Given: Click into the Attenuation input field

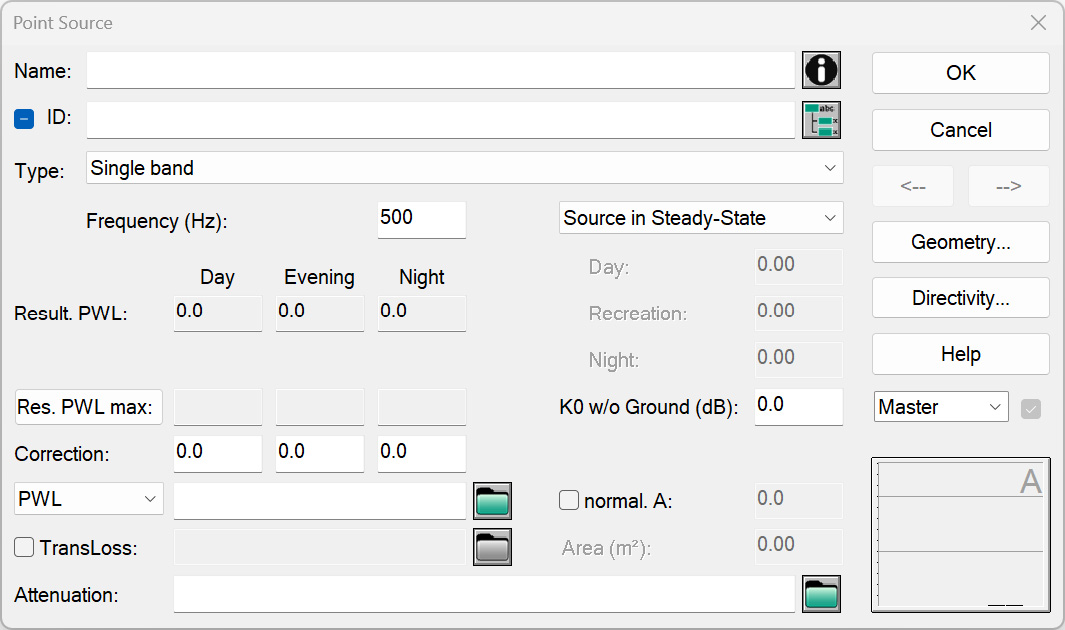Looking at the screenshot, I should [x=484, y=594].
